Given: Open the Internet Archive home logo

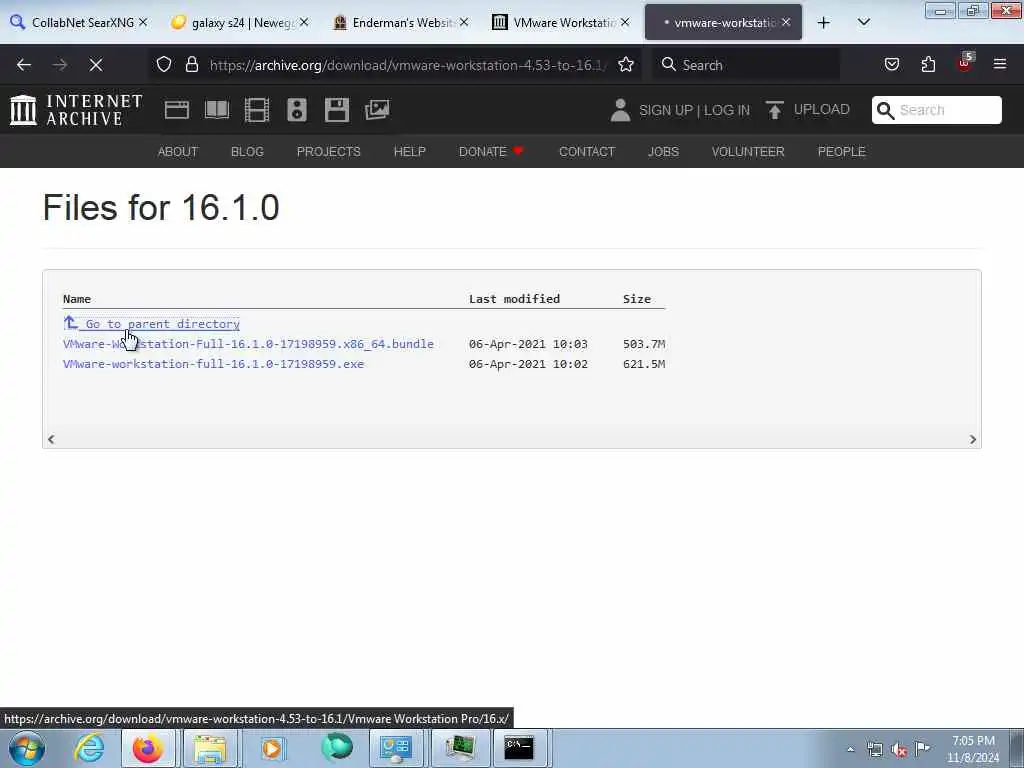Looking at the screenshot, I should click(76, 110).
